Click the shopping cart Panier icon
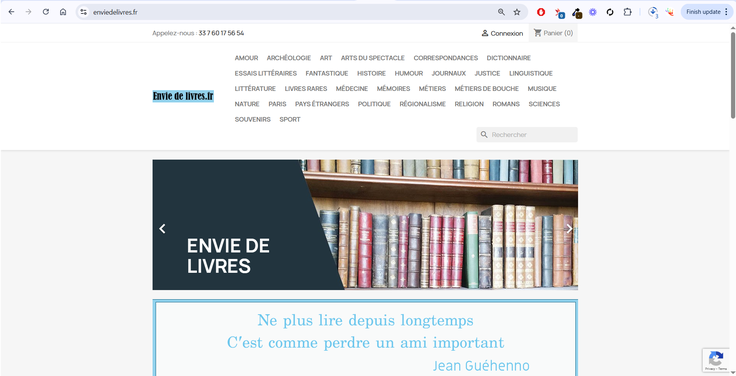736x376 pixels. pyautogui.click(x=537, y=33)
